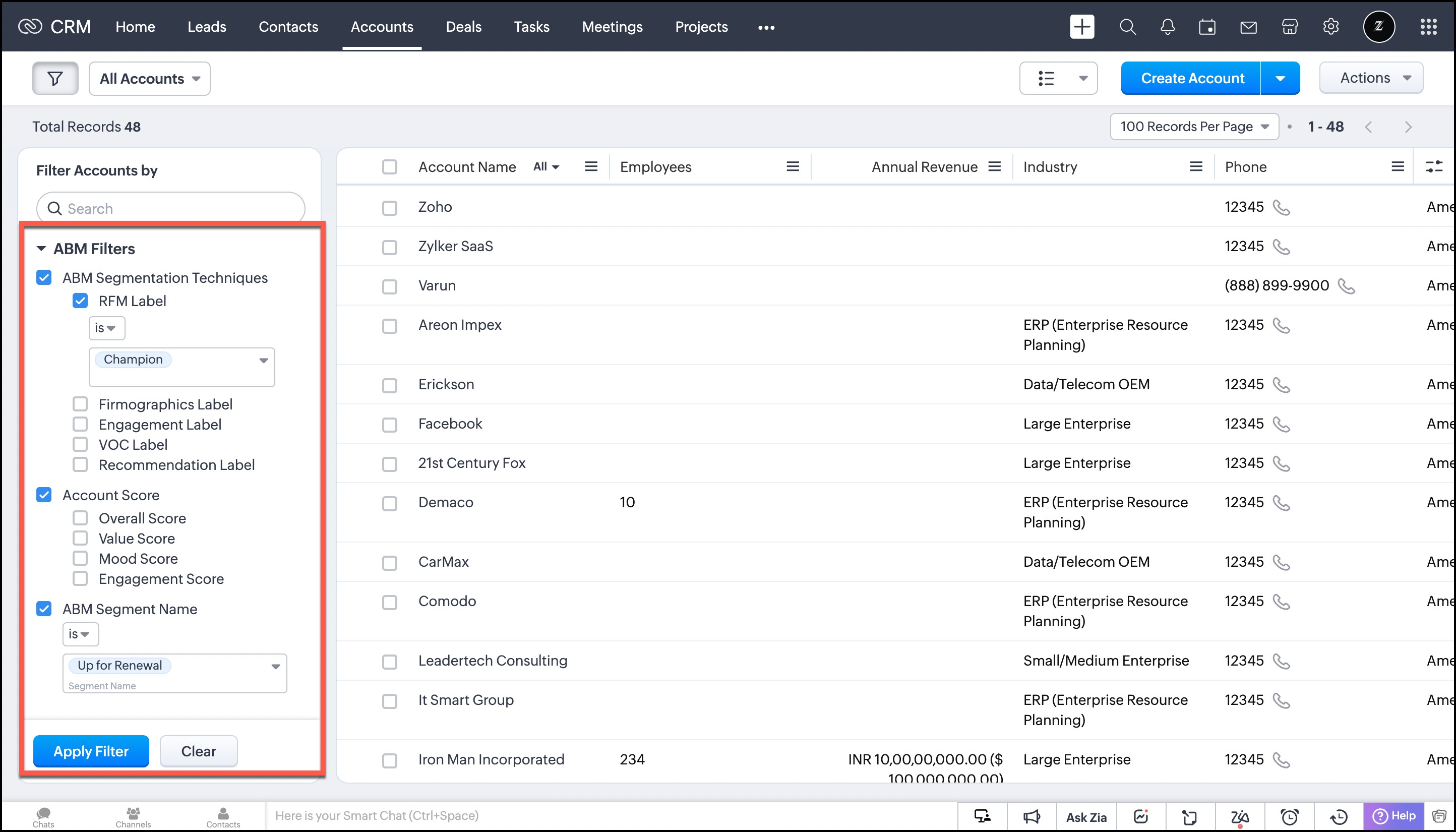1456x832 pixels.
Task: Check the Overall Score filter
Action: pyautogui.click(x=80, y=518)
